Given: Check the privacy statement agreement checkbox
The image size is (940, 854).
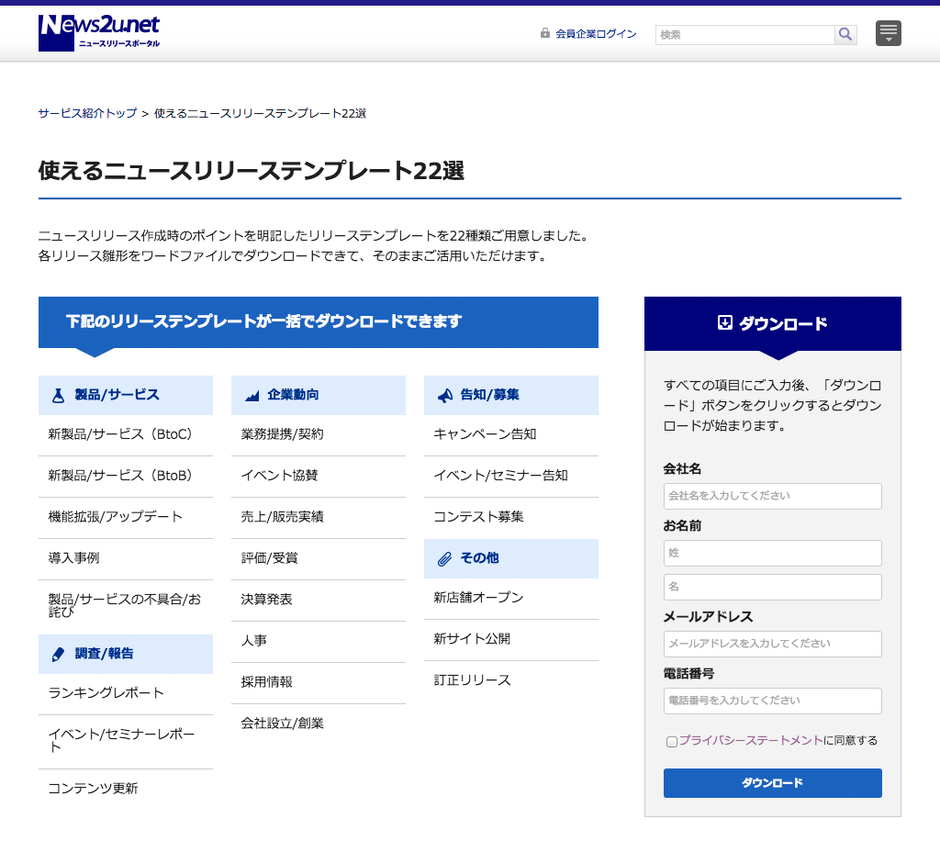Looking at the screenshot, I should [x=671, y=741].
